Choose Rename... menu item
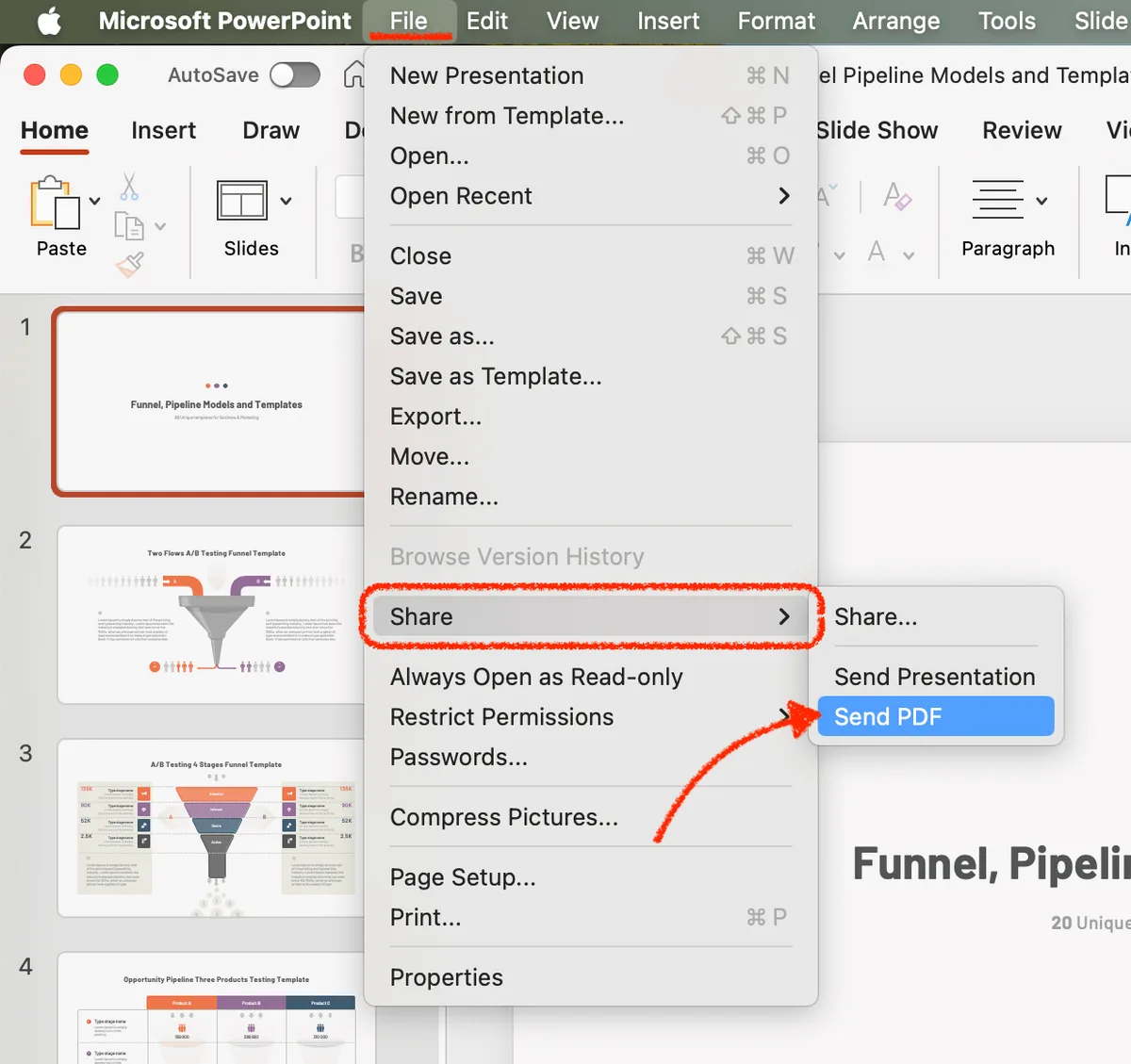This screenshot has width=1131, height=1064. tap(590, 497)
